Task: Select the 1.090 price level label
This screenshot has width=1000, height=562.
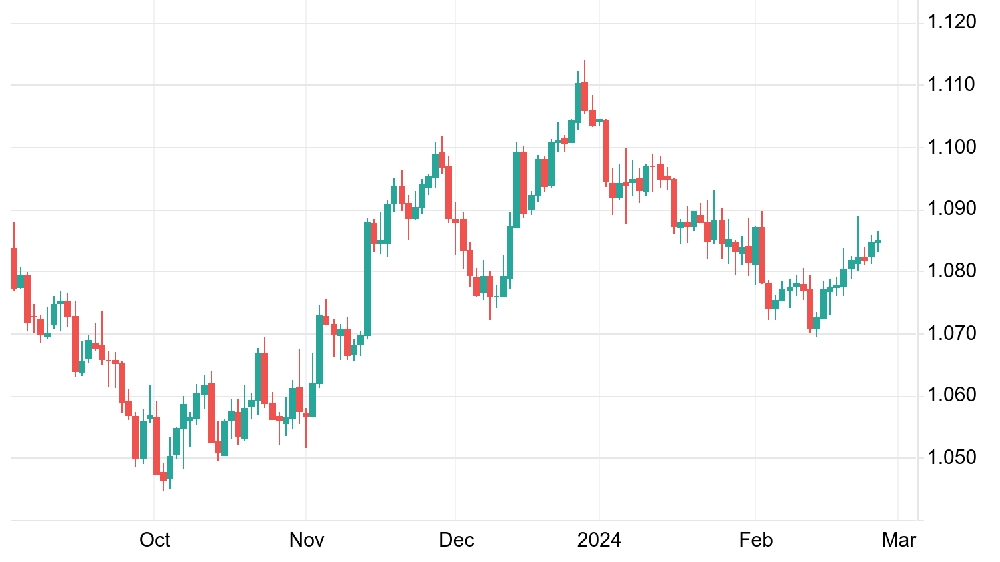Action: 952,209
